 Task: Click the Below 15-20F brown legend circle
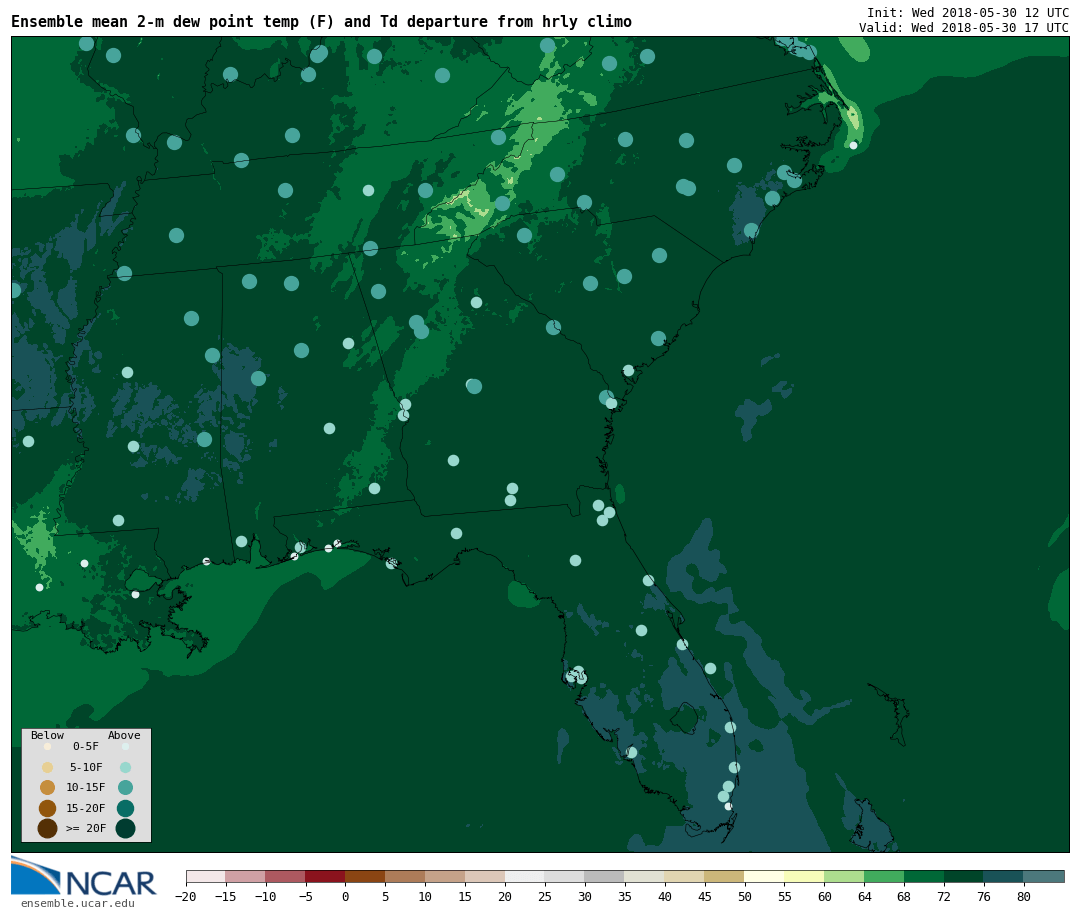(x=48, y=808)
